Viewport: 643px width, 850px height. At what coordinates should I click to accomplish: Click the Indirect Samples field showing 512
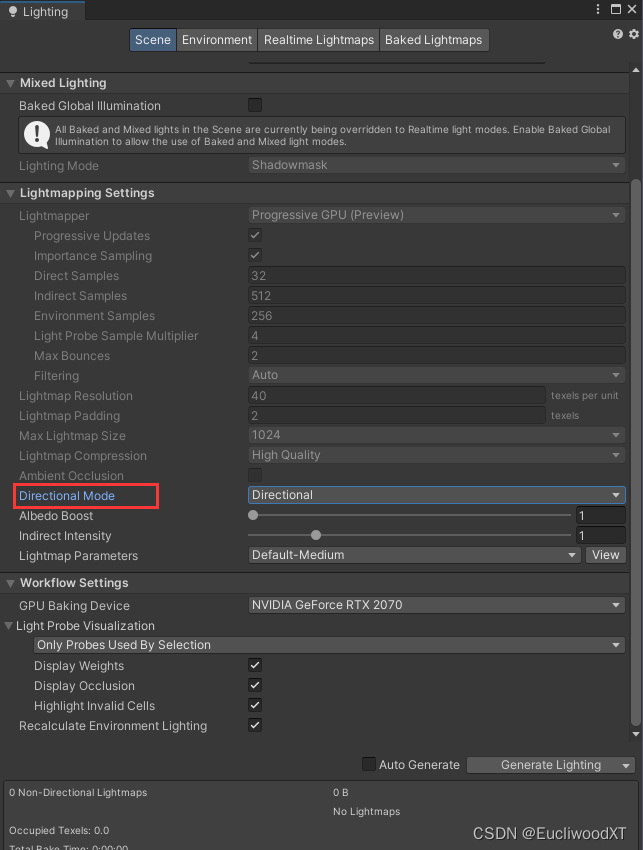(x=436, y=295)
